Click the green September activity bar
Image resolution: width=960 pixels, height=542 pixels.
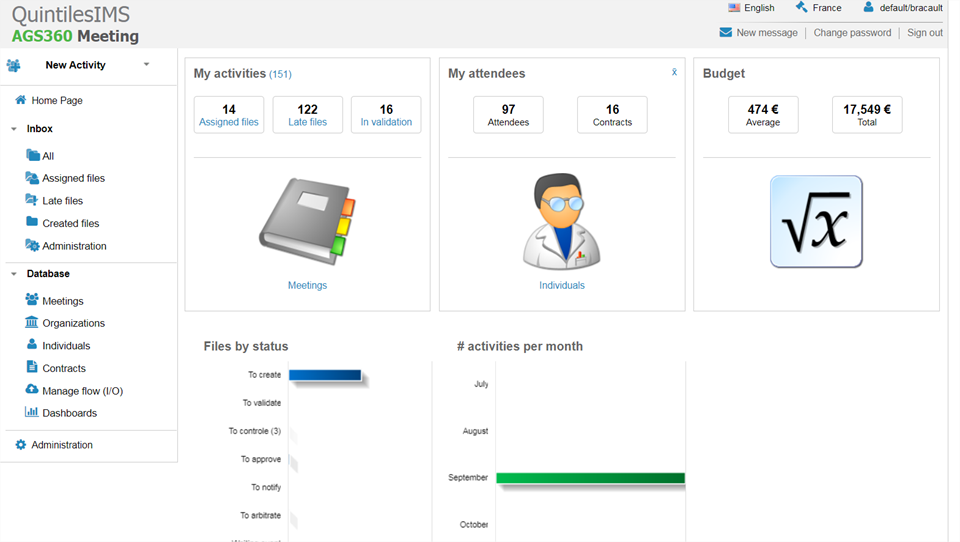(x=590, y=478)
